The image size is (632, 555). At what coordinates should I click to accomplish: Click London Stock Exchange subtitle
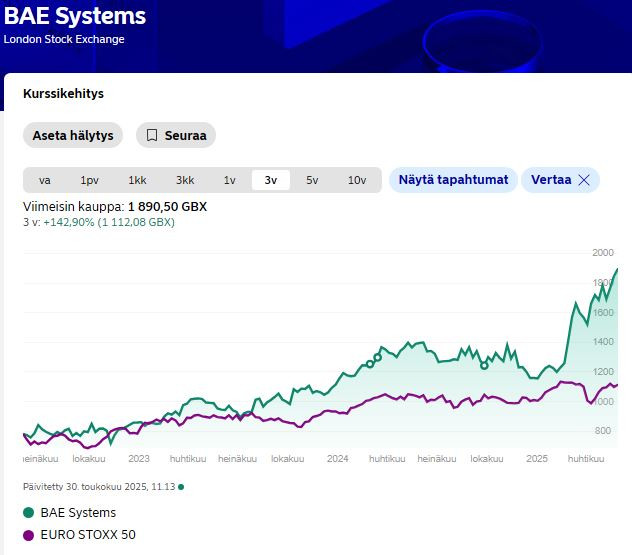coord(64,39)
